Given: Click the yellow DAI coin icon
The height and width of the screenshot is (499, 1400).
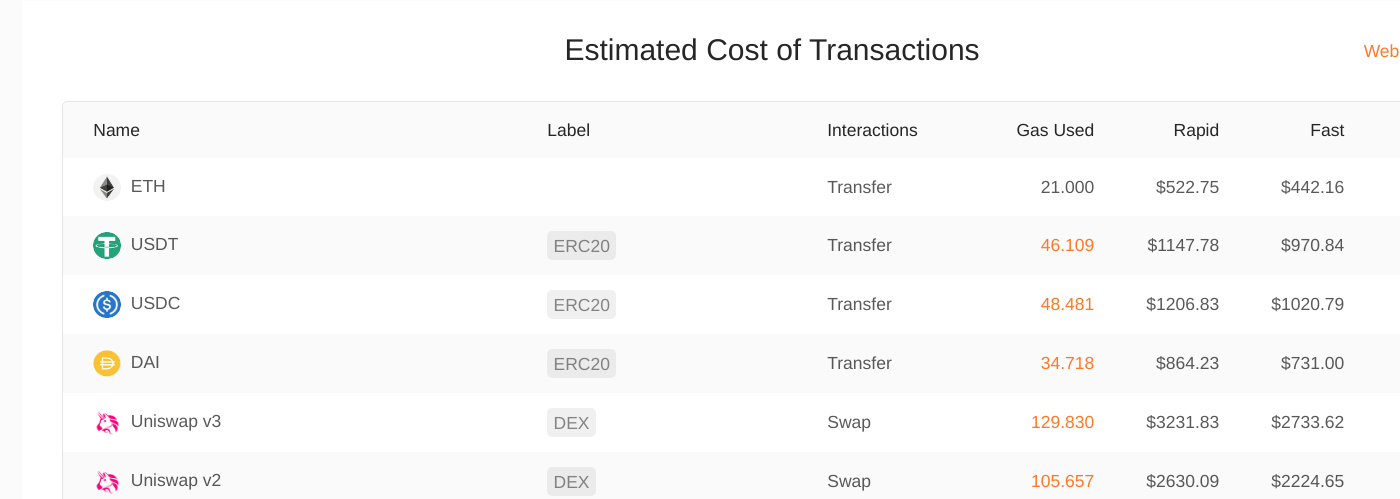Looking at the screenshot, I should (107, 364).
